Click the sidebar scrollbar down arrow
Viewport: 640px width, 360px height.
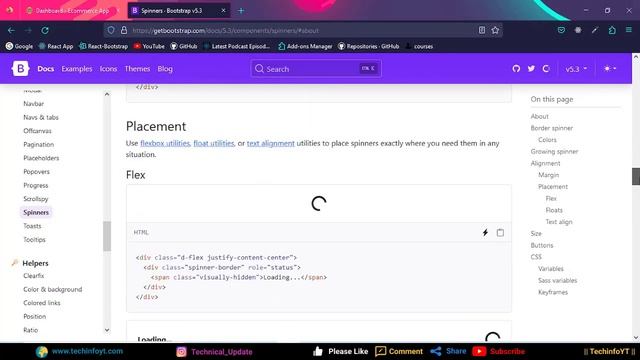coord(107,330)
